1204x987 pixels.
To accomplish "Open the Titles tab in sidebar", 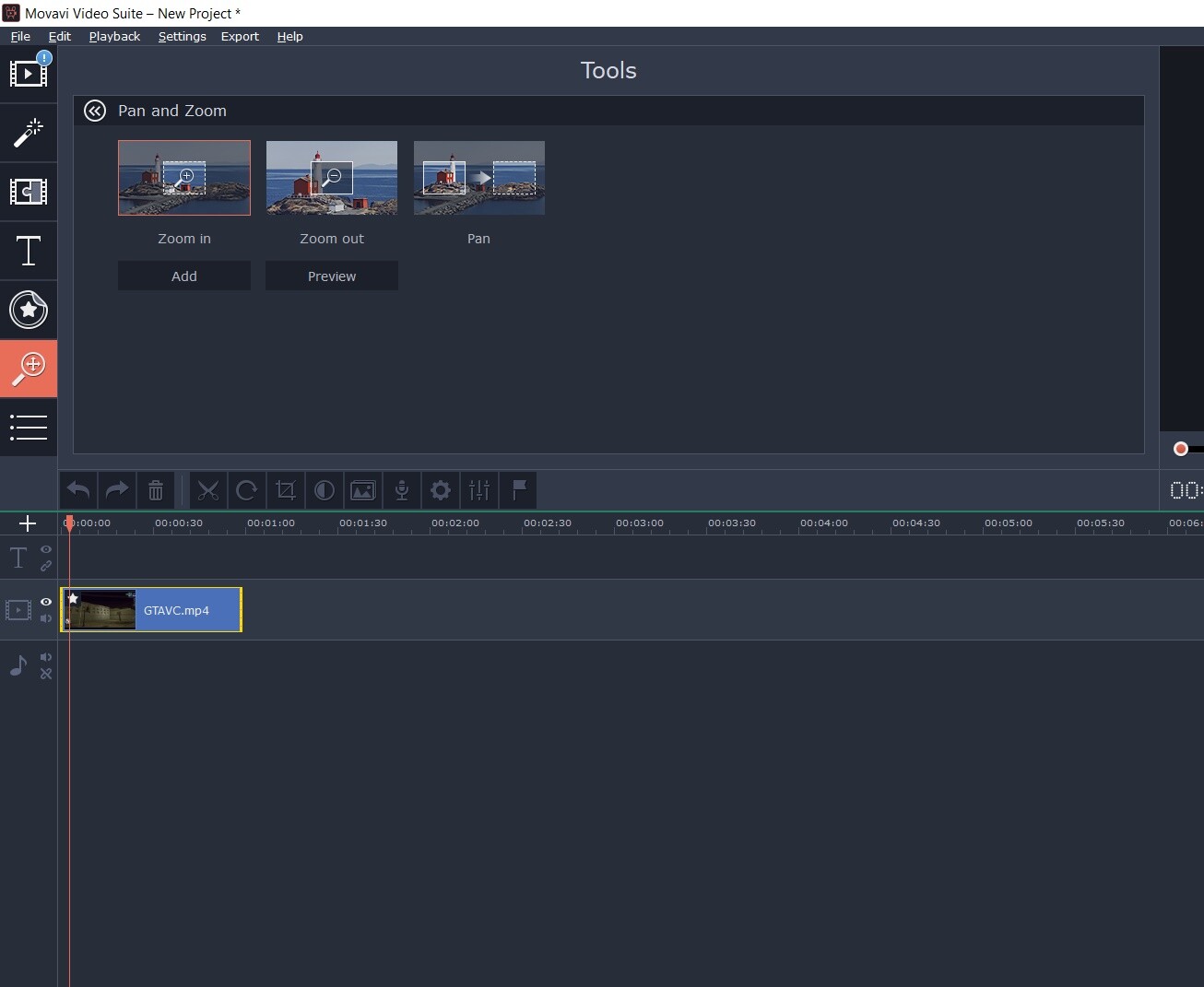I will [29, 251].
